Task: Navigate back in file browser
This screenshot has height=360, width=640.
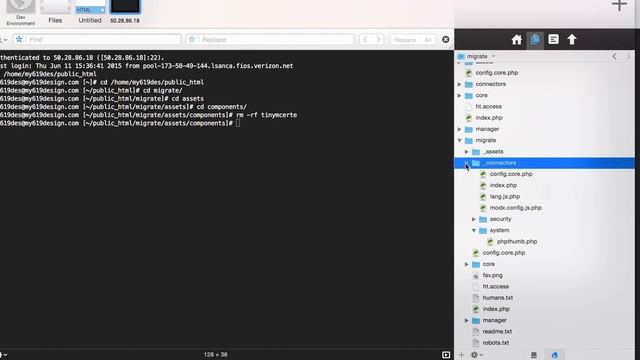Action: point(614,56)
